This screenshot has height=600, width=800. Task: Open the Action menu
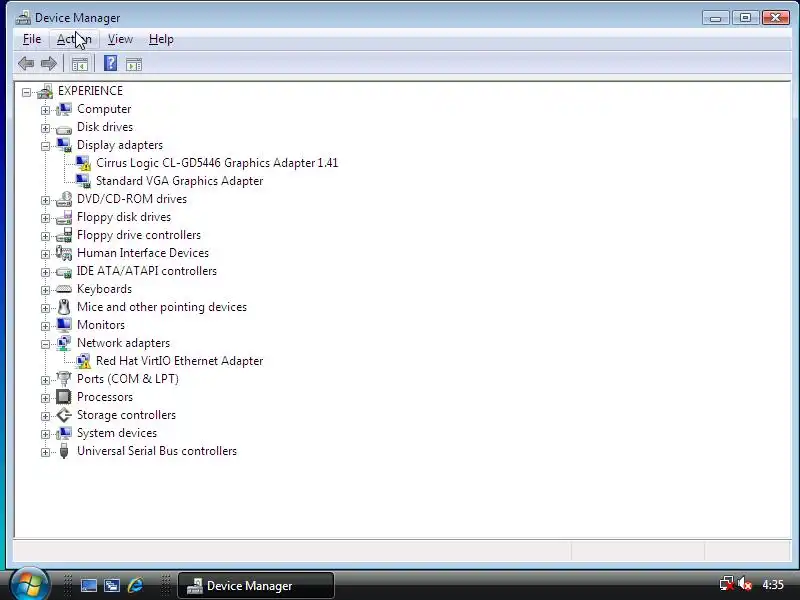(x=74, y=39)
